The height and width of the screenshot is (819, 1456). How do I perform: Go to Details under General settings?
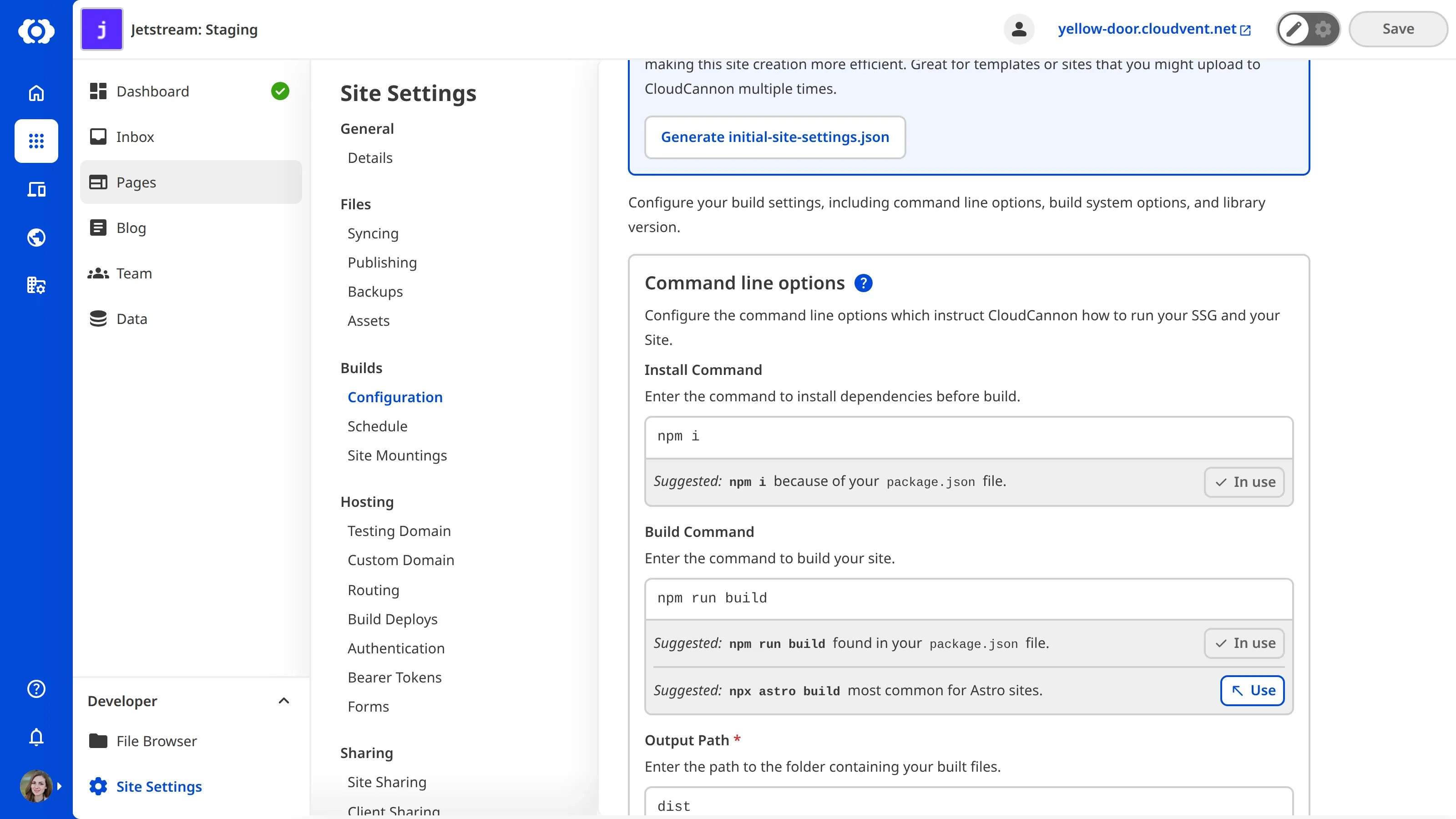point(369,158)
